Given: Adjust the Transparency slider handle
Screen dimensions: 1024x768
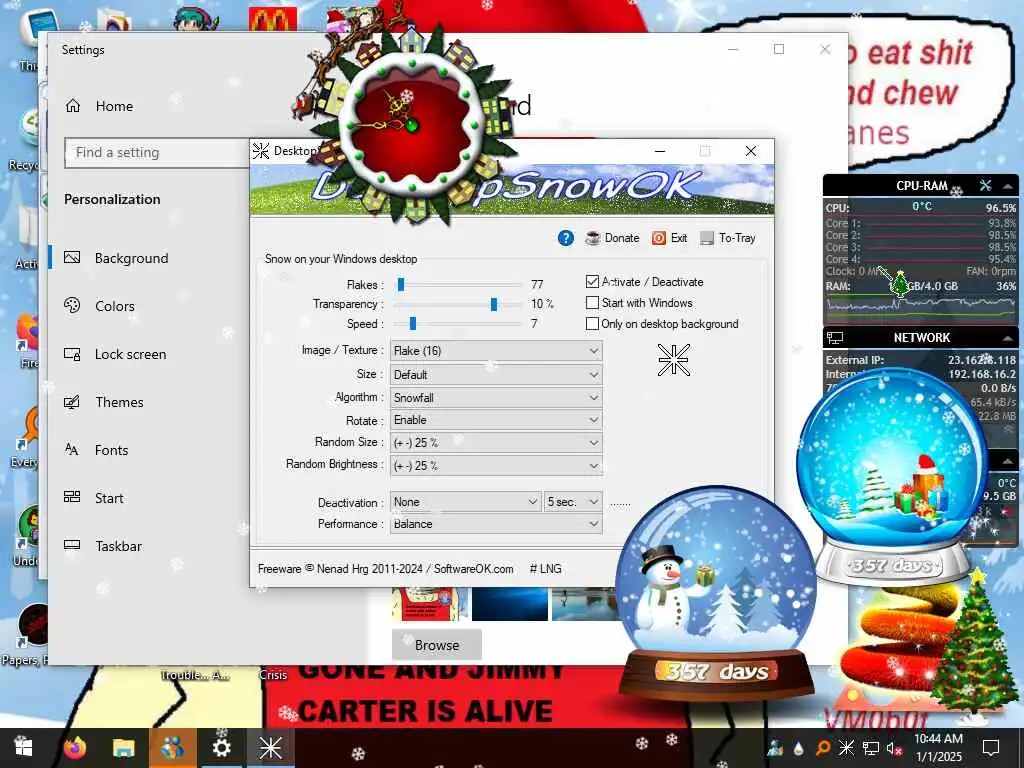Looking at the screenshot, I should [x=494, y=304].
